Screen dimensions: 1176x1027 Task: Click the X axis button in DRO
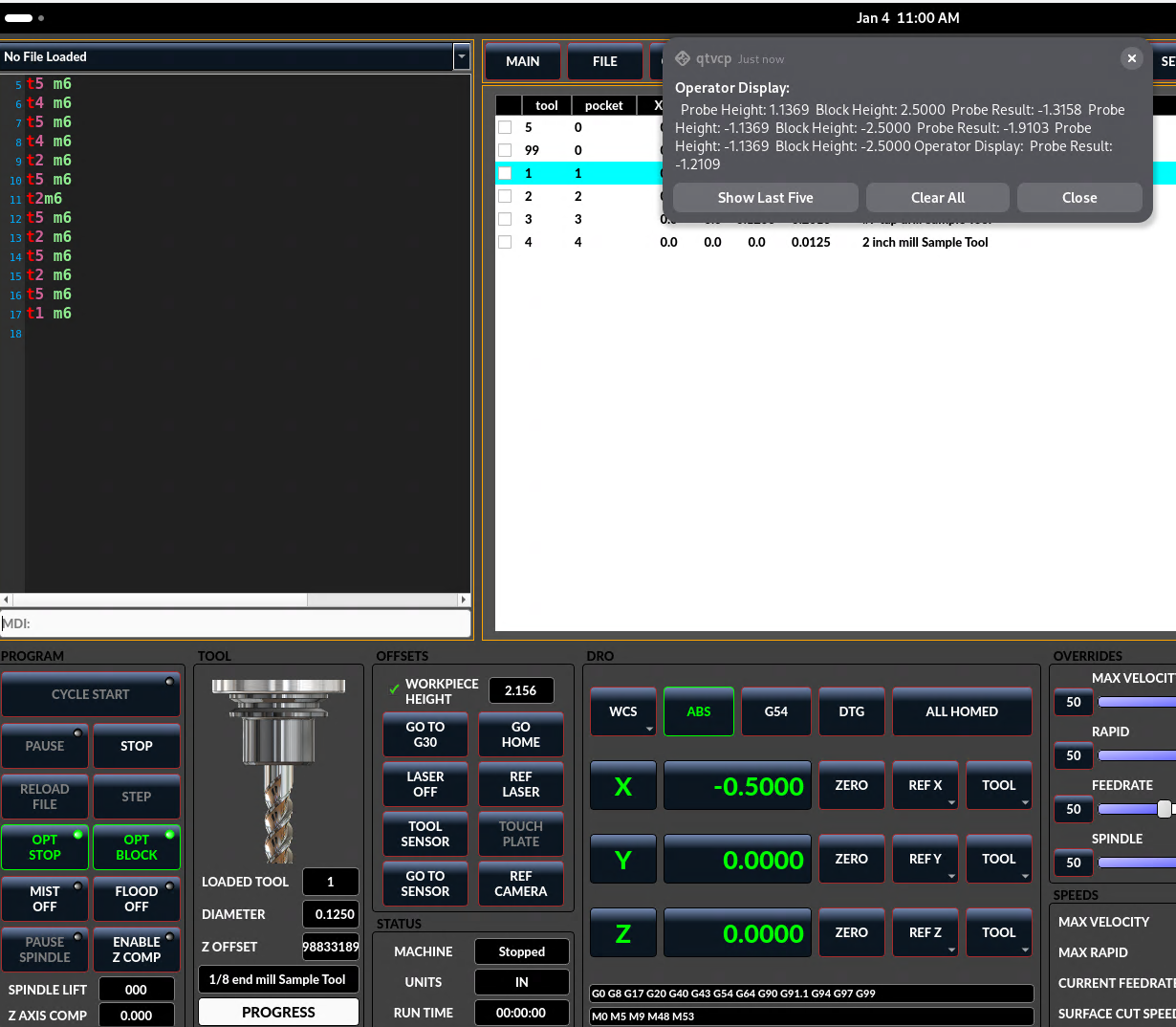(x=622, y=786)
